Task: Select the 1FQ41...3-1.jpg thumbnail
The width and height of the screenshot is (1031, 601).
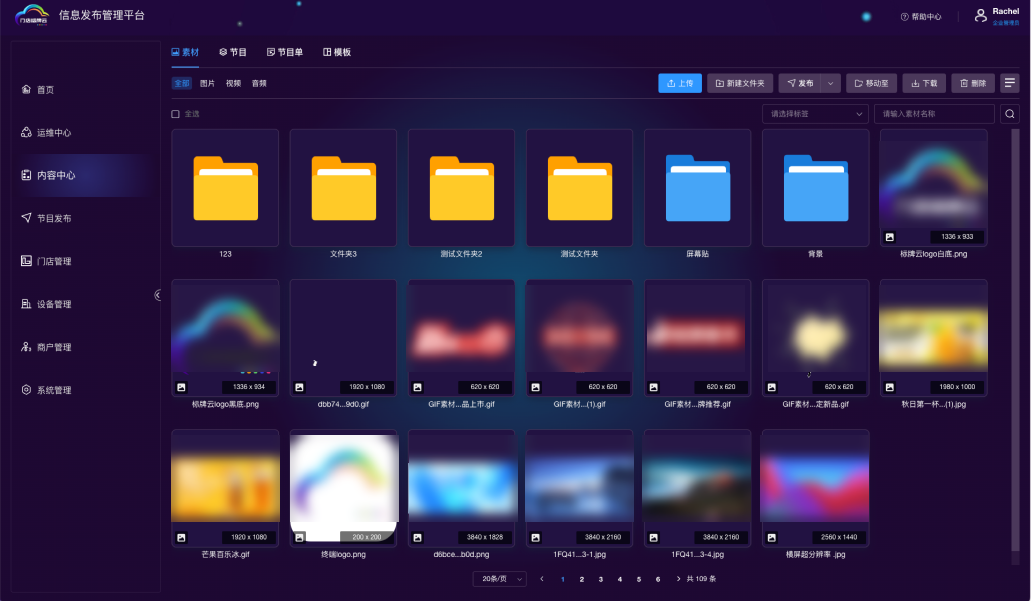Action: click(x=579, y=488)
